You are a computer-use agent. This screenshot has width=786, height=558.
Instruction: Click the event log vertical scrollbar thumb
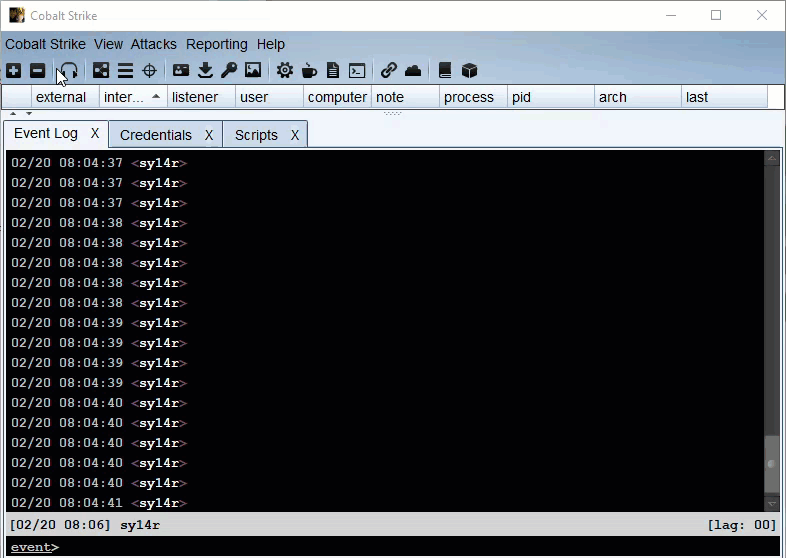coord(772,464)
